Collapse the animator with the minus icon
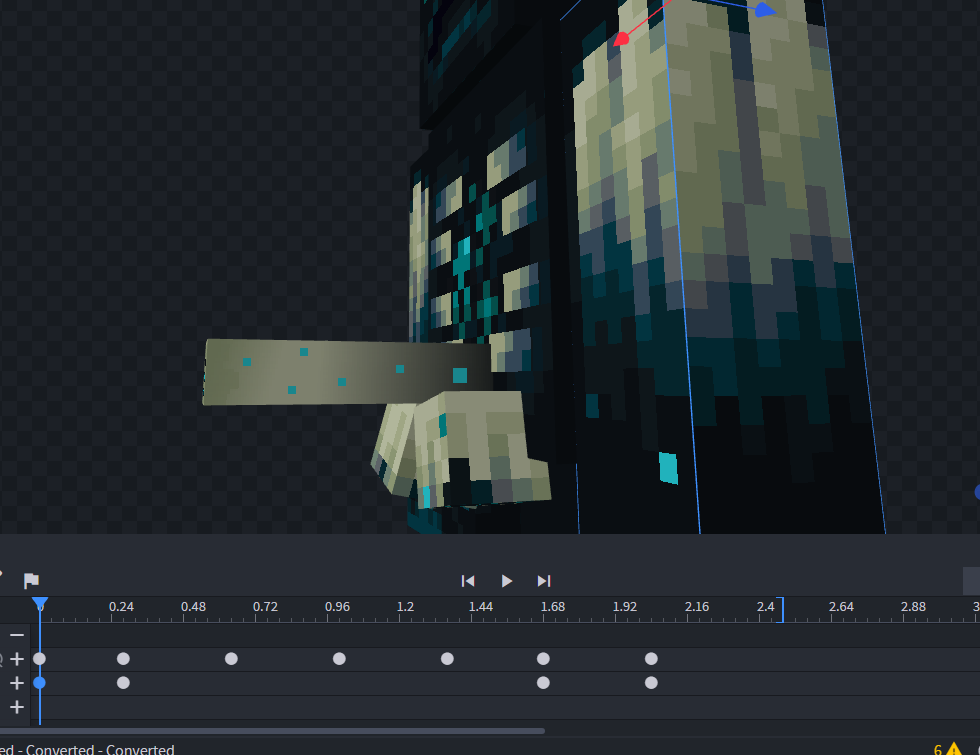The image size is (980, 755). point(17,635)
